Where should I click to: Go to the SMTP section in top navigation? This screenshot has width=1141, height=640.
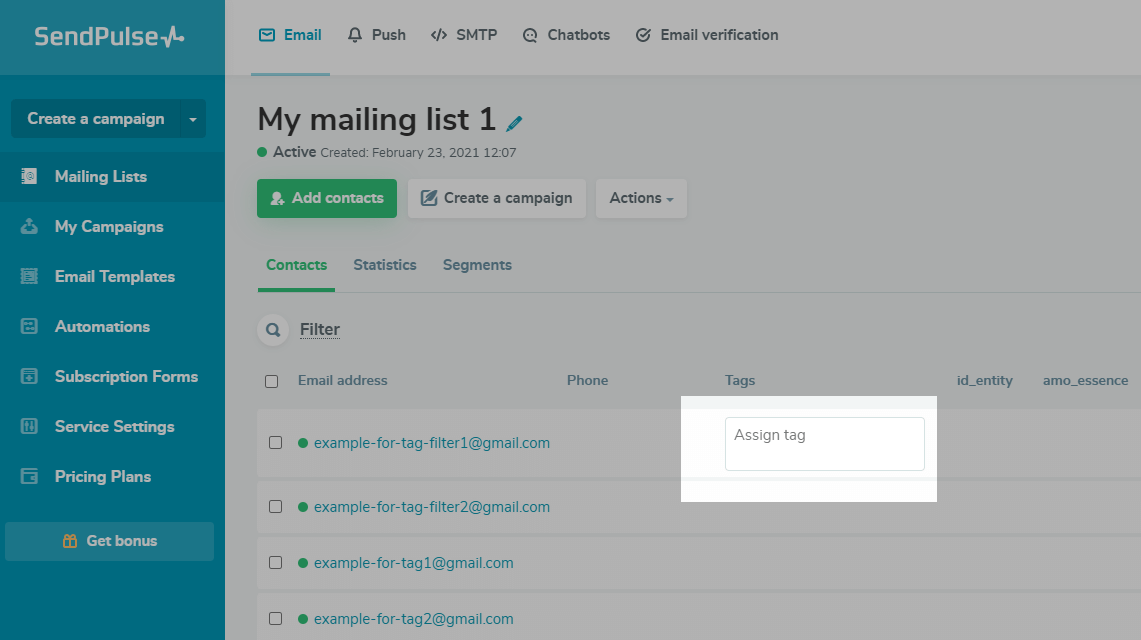pyautogui.click(x=464, y=35)
